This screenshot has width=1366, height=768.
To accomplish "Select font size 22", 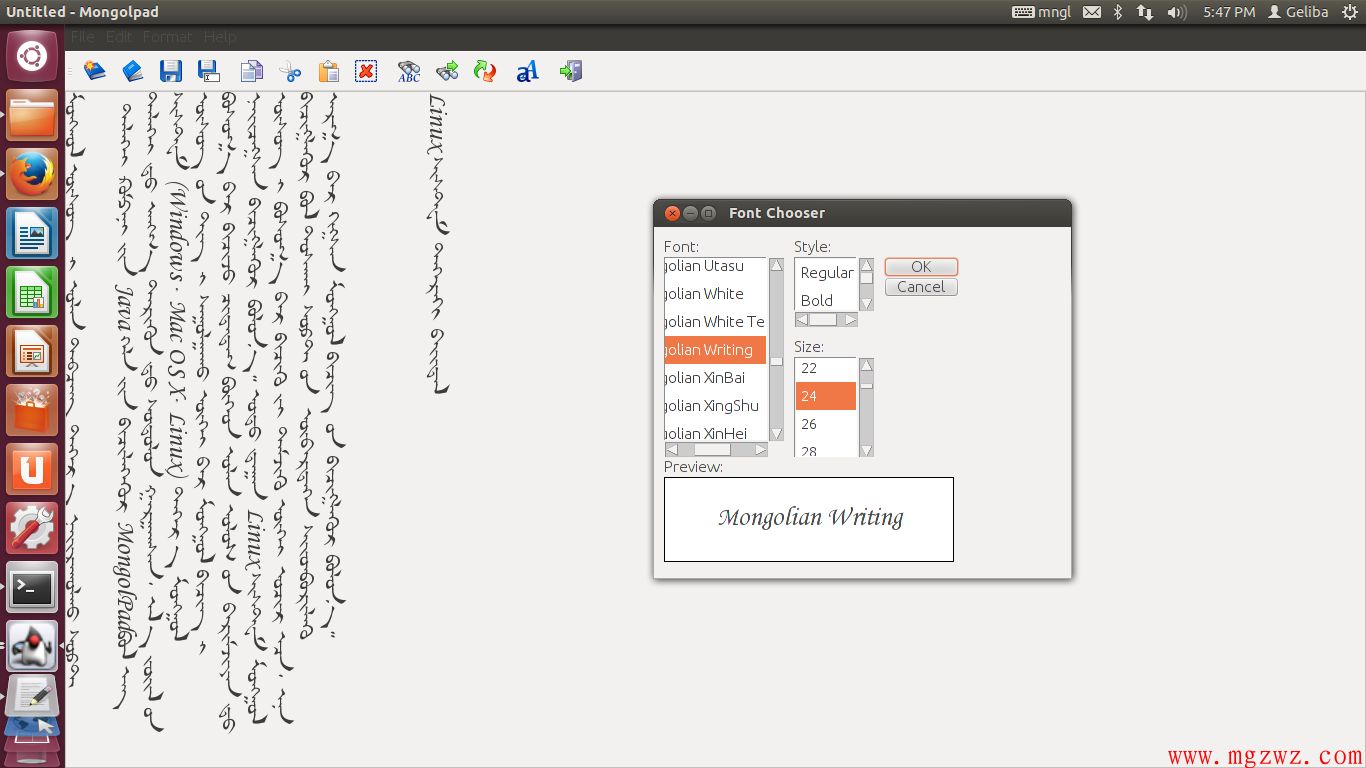I will (826, 368).
